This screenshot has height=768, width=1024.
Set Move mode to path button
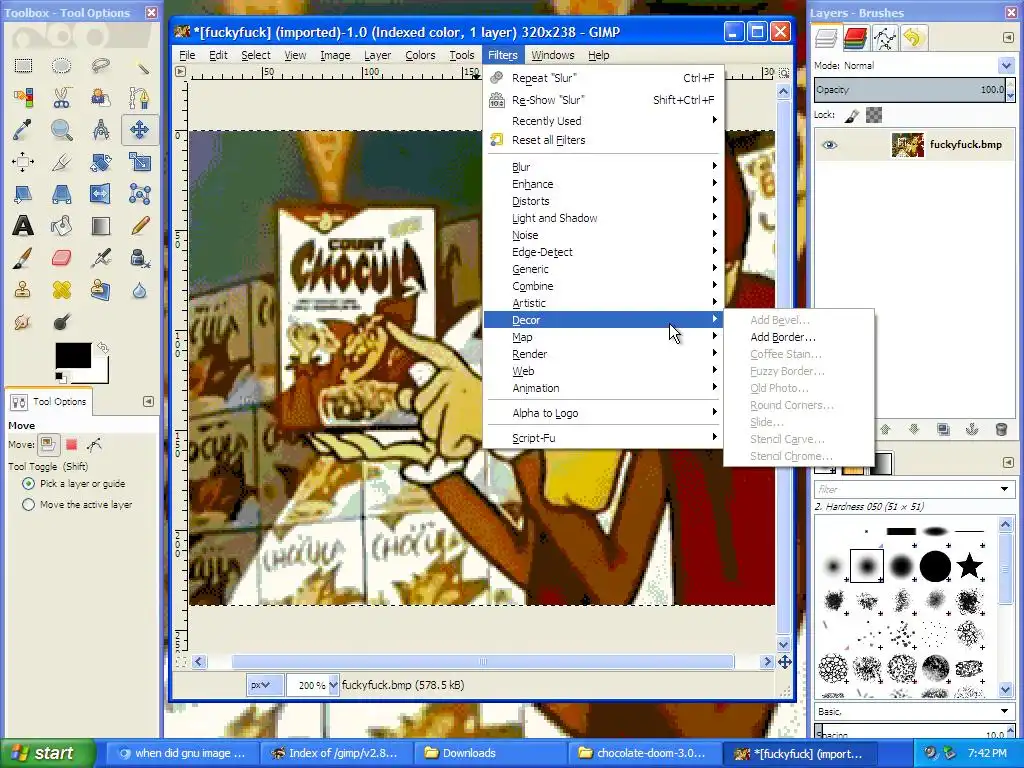(x=94, y=445)
